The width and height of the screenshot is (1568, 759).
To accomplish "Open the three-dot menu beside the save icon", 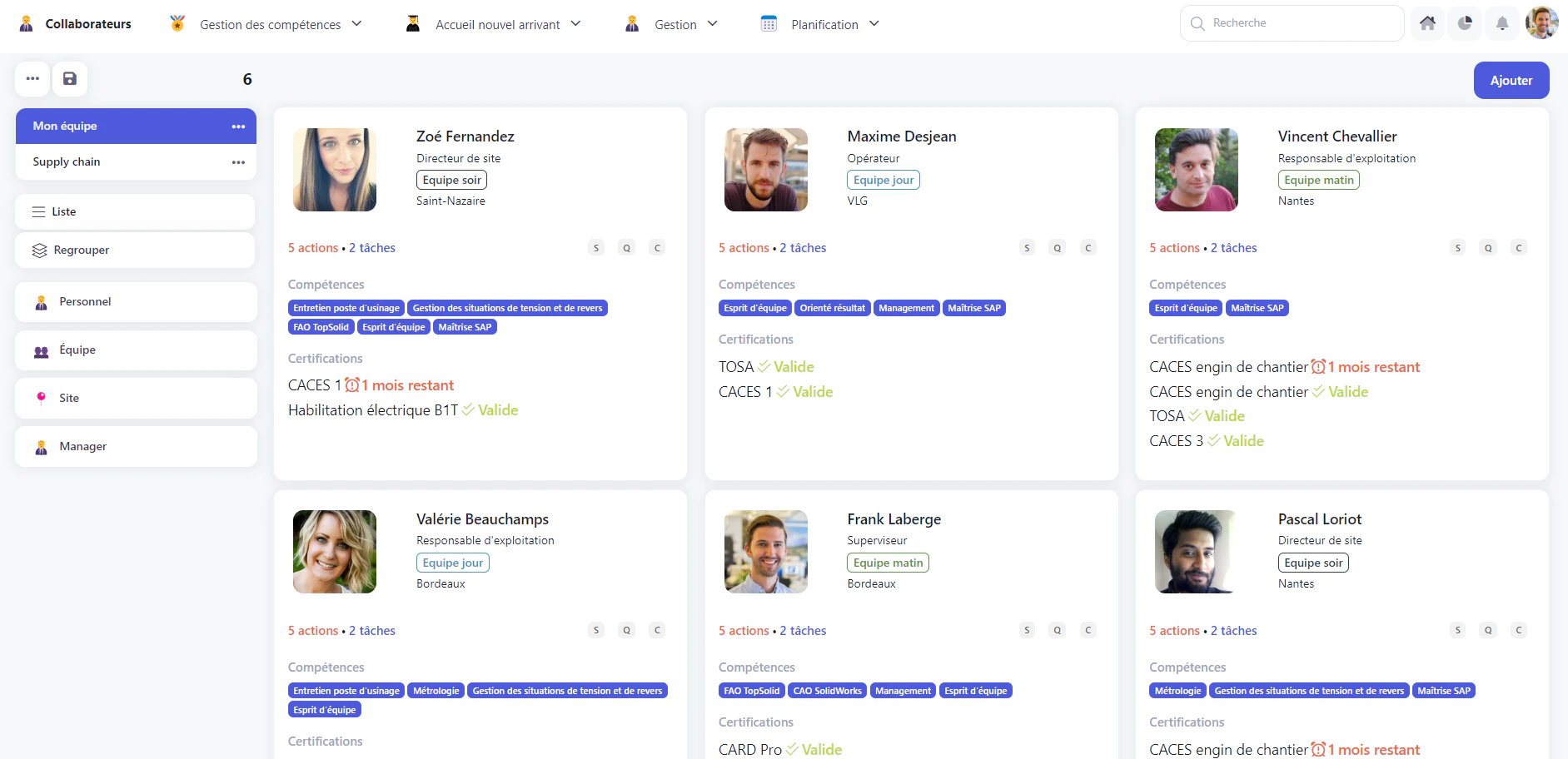I will pyautogui.click(x=32, y=79).
